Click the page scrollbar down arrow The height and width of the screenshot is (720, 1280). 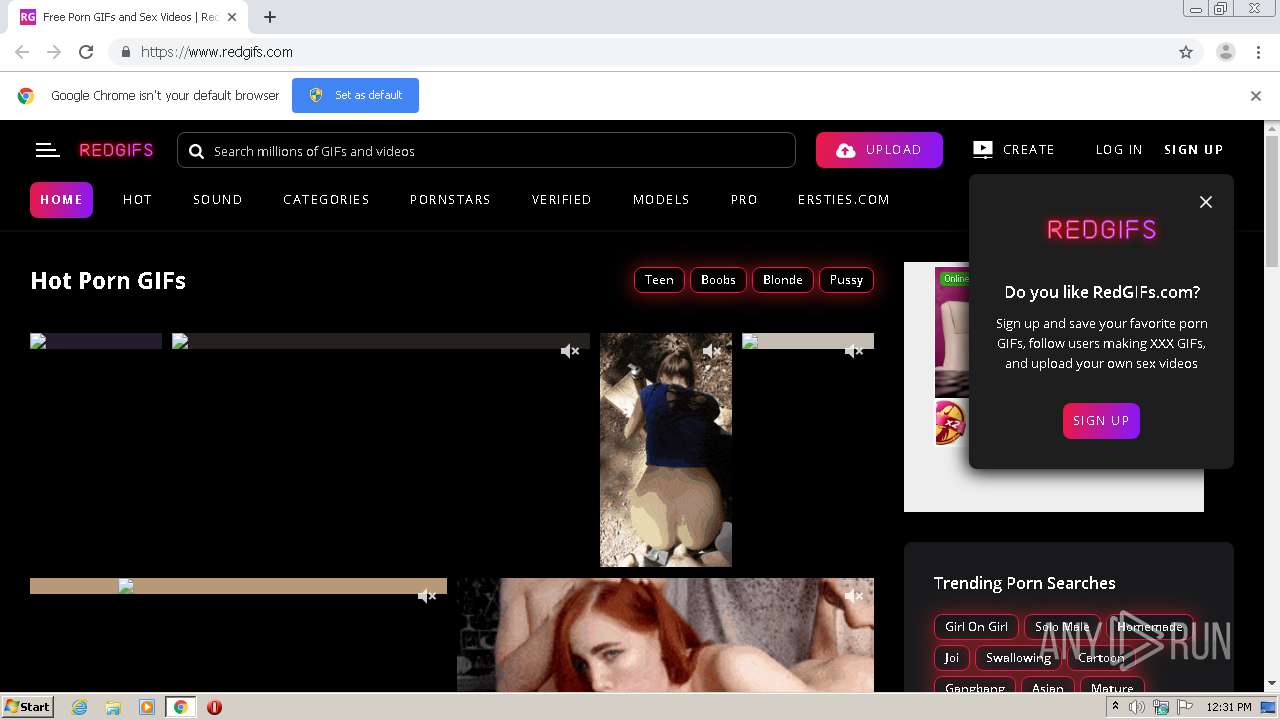(x=1272, y=684)
